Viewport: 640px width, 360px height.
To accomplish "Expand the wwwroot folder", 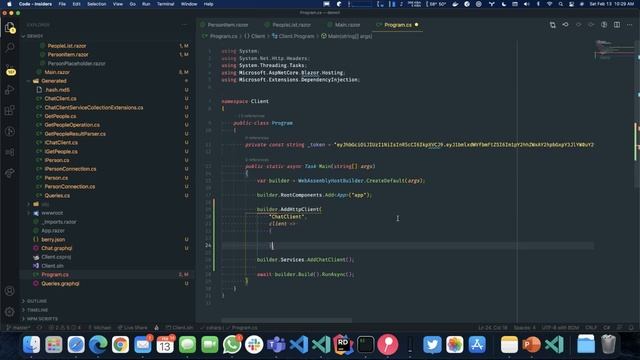I will coord(52,213).
